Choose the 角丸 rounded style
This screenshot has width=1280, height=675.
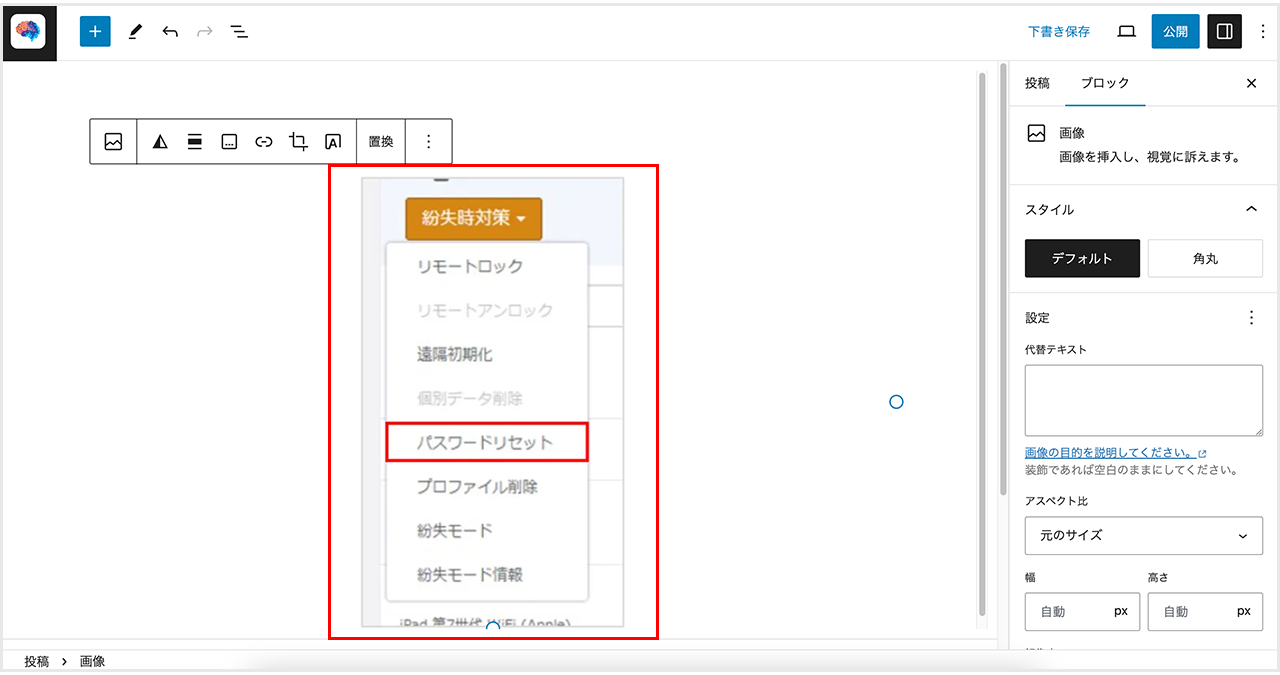tap(1205, 258)
